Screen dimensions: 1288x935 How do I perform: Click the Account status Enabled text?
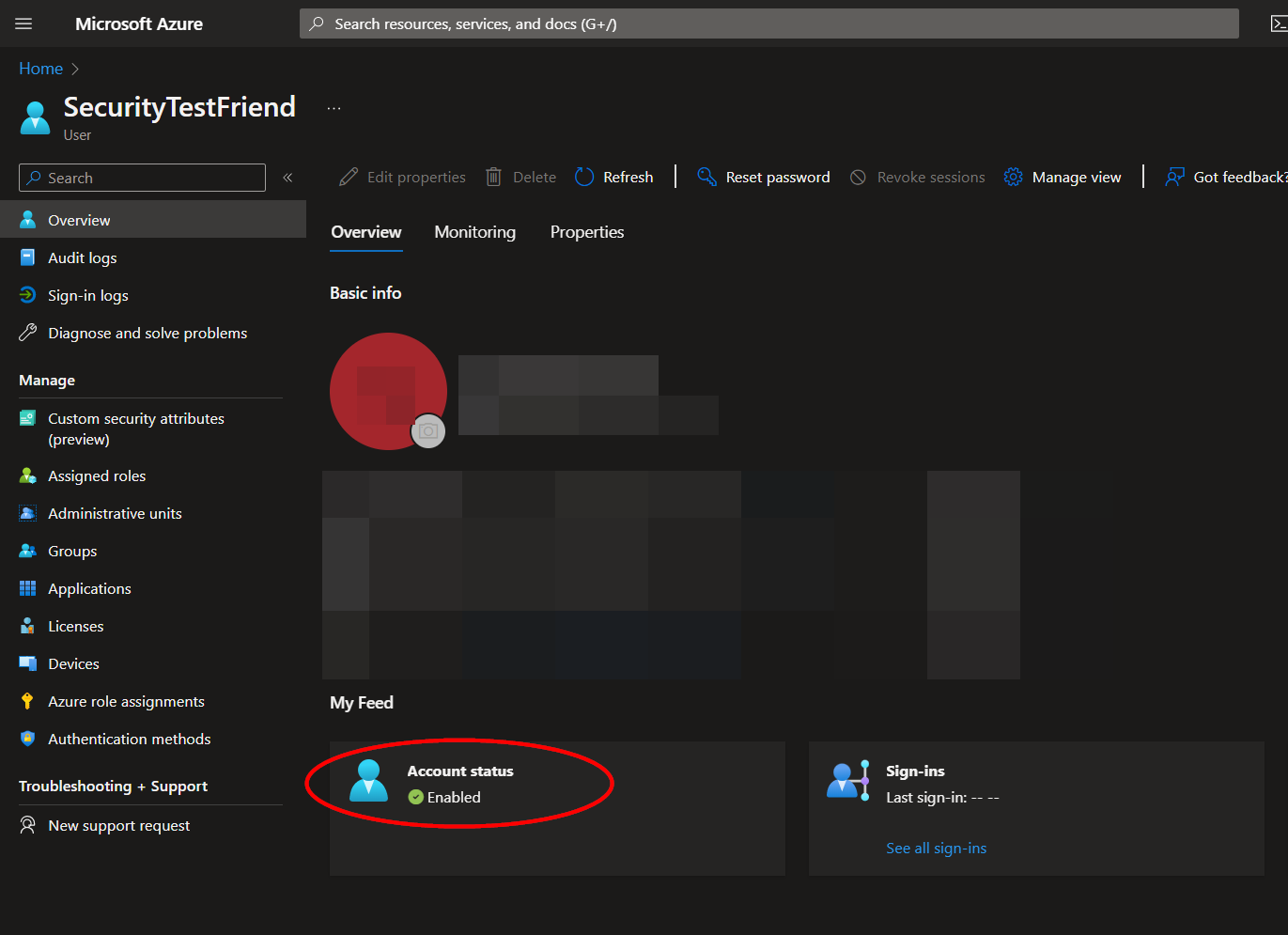454,797
